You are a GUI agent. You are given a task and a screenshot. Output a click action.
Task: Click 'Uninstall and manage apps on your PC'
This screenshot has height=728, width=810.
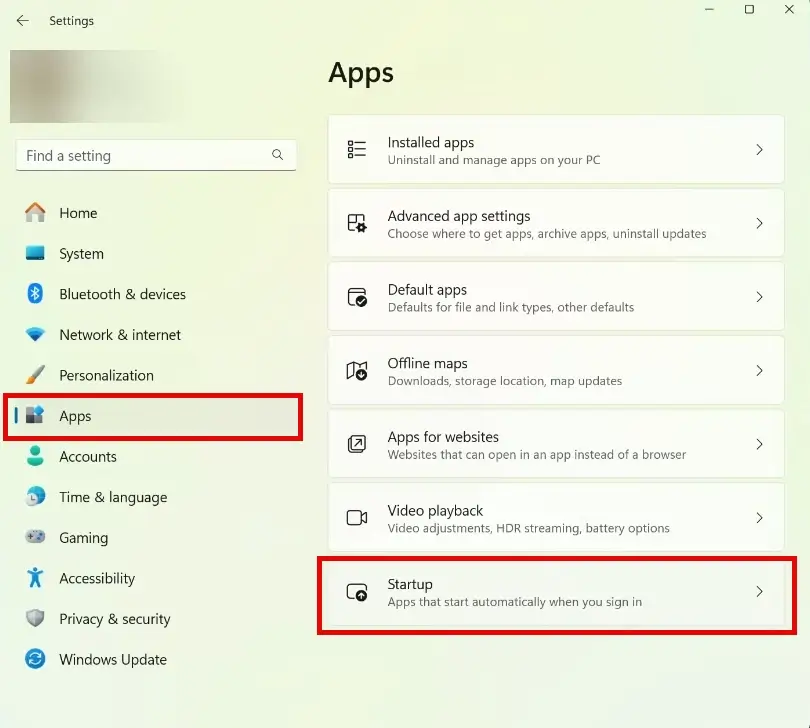494,160
